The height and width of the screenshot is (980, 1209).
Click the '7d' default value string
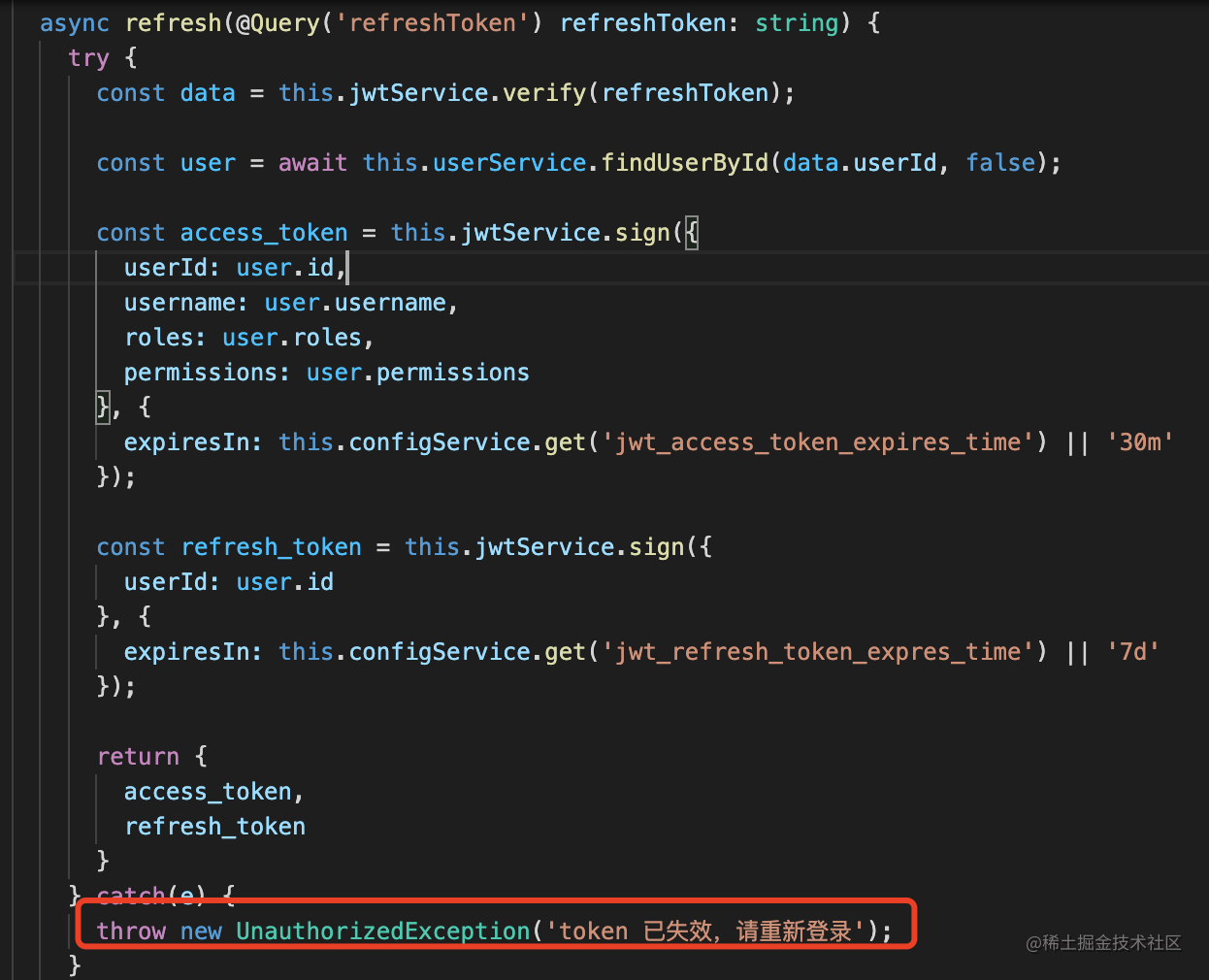[1132, 652]
